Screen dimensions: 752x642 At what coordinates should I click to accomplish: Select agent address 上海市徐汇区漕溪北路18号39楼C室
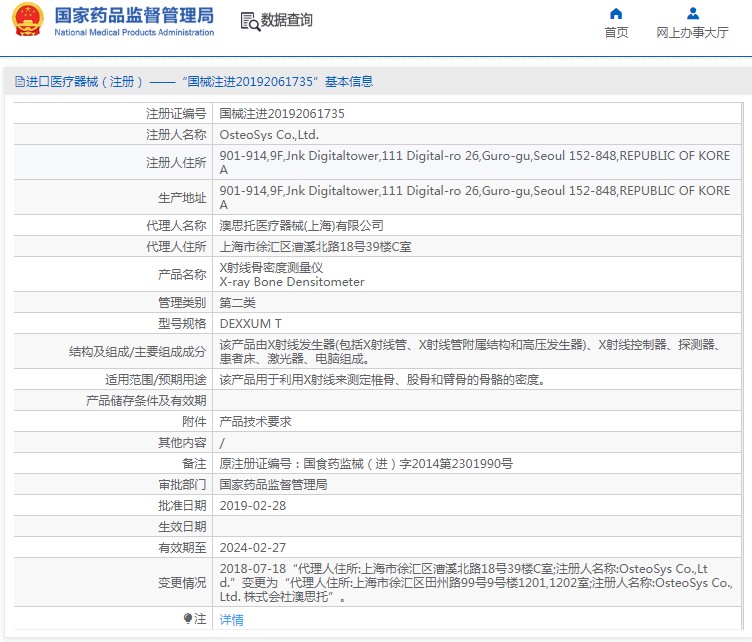[x=316, y=246]
